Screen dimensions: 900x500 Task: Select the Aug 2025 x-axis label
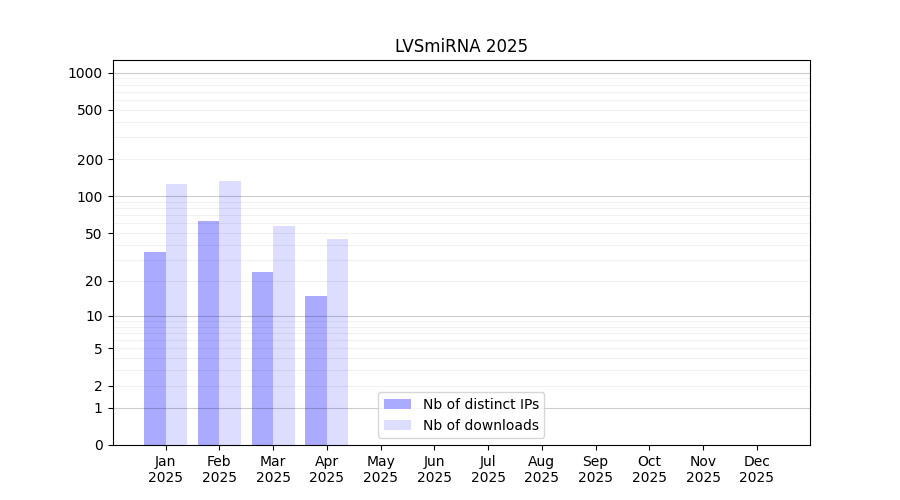[542, 469]
